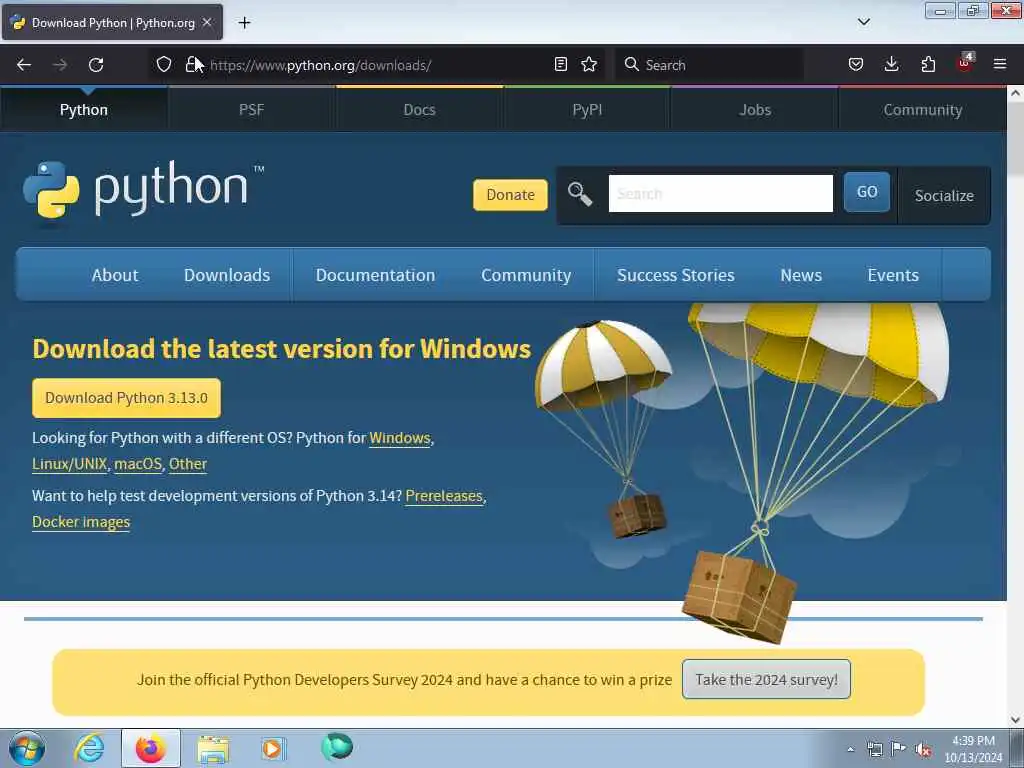Click the site padlock security icon
1024x768 pixels.
[x=191, y=65]
